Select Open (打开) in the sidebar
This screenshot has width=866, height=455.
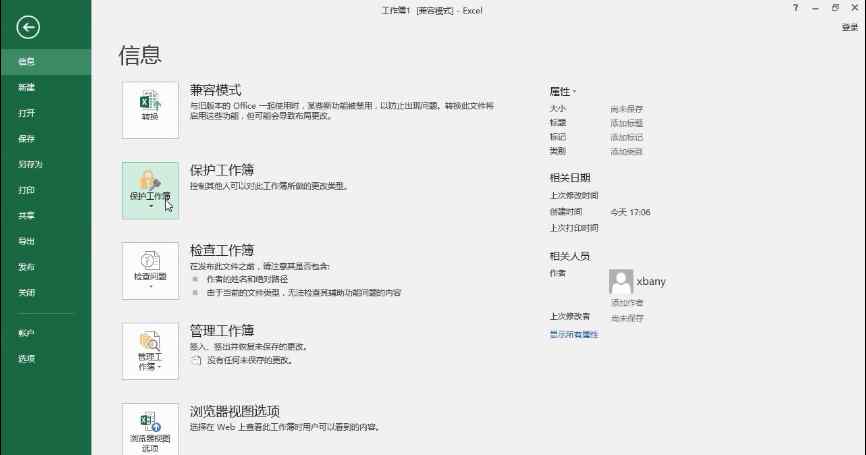click(x=46, y=113)
